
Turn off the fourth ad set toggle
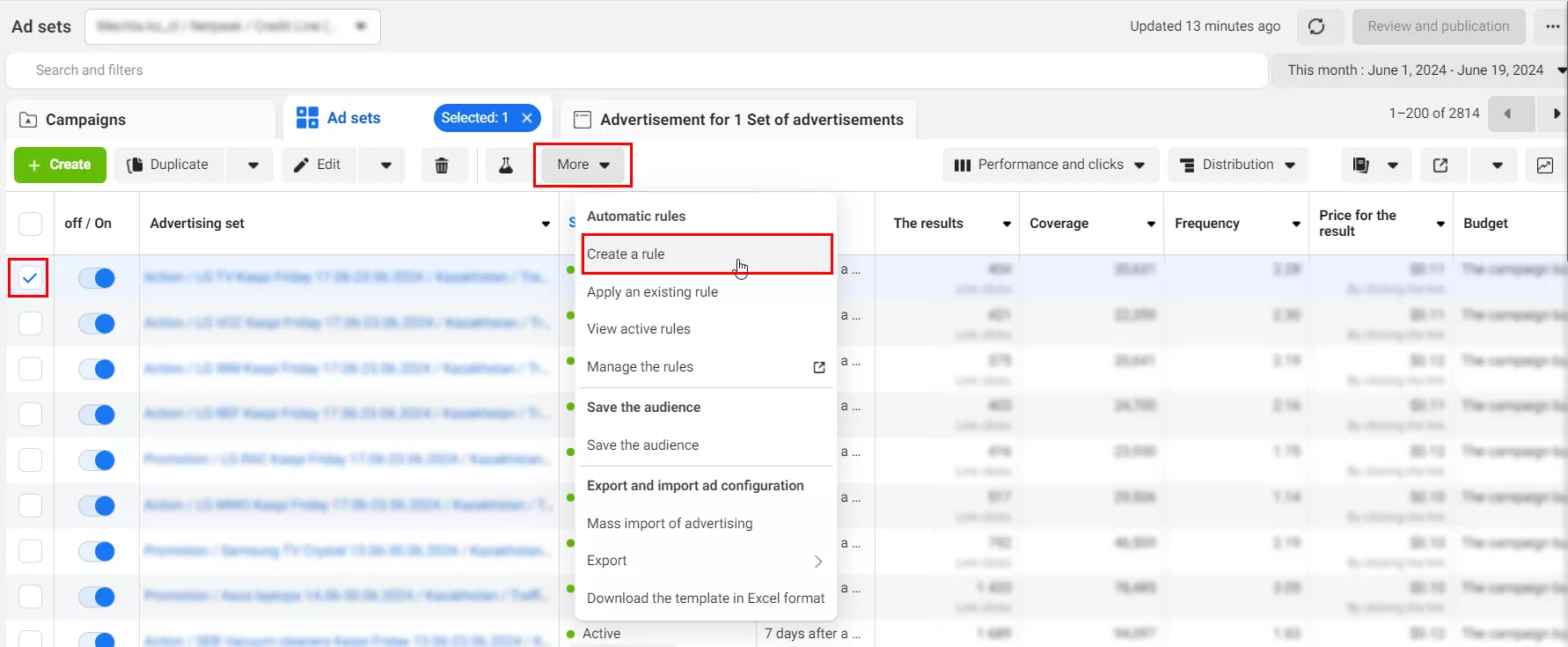coord(97,415)
